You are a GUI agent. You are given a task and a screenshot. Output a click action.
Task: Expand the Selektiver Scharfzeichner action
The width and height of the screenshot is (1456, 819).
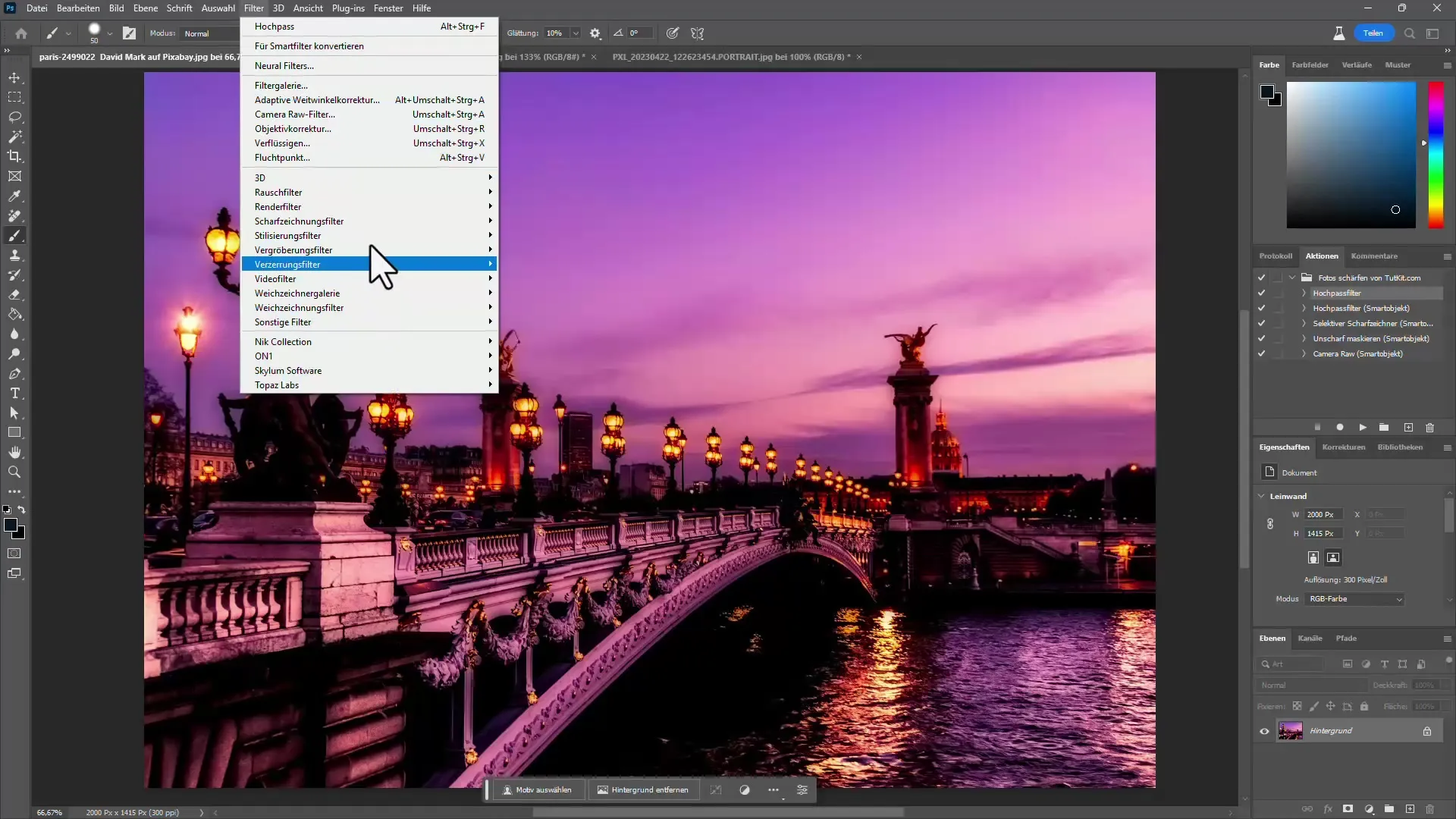1304,324
